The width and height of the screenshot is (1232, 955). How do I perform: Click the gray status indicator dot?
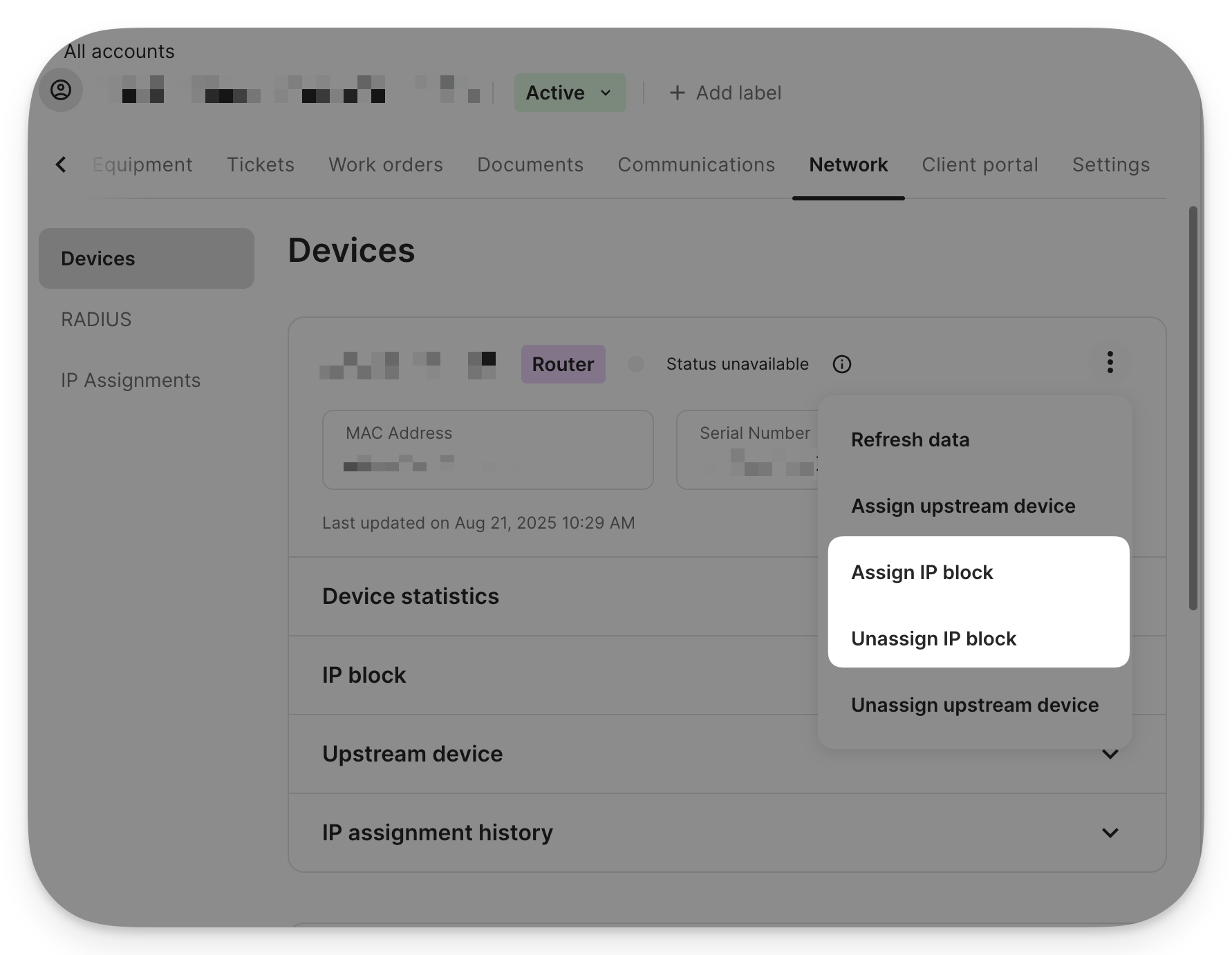coord(636,364)
